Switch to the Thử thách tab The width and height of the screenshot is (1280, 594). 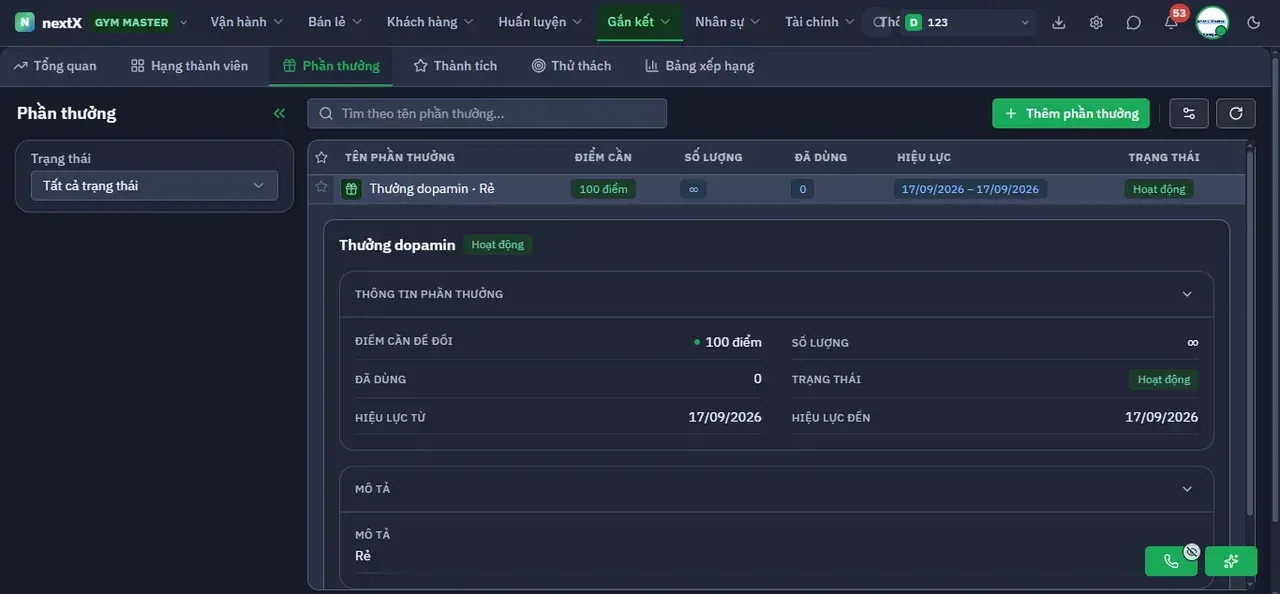coord(571,66)
